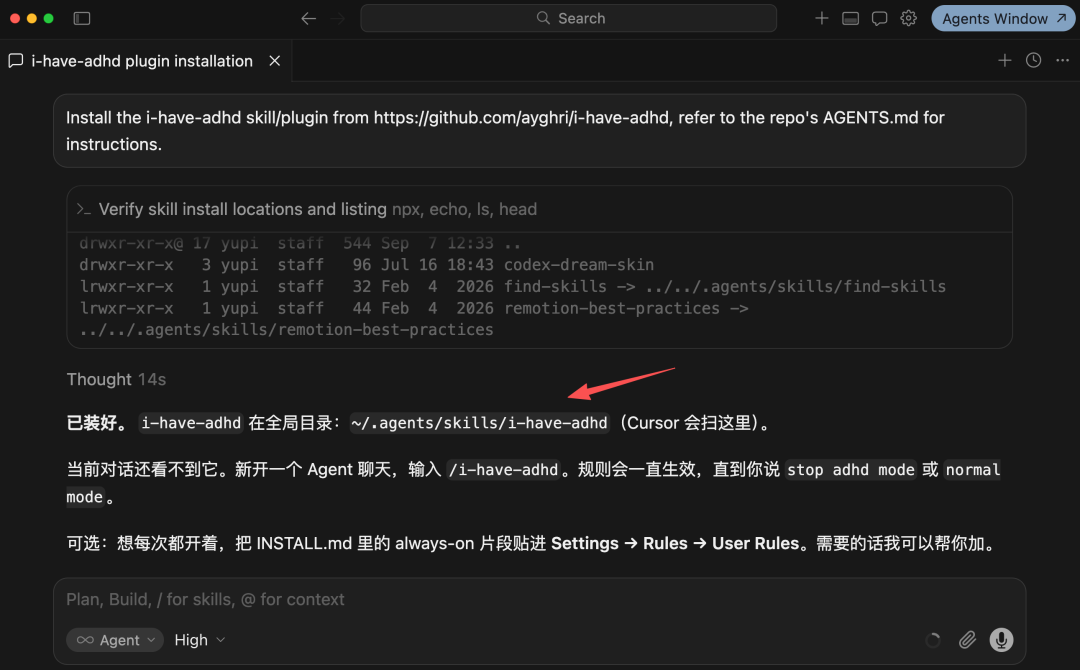
Task: Open the High effort level dropdown
Action: point(200,640)
